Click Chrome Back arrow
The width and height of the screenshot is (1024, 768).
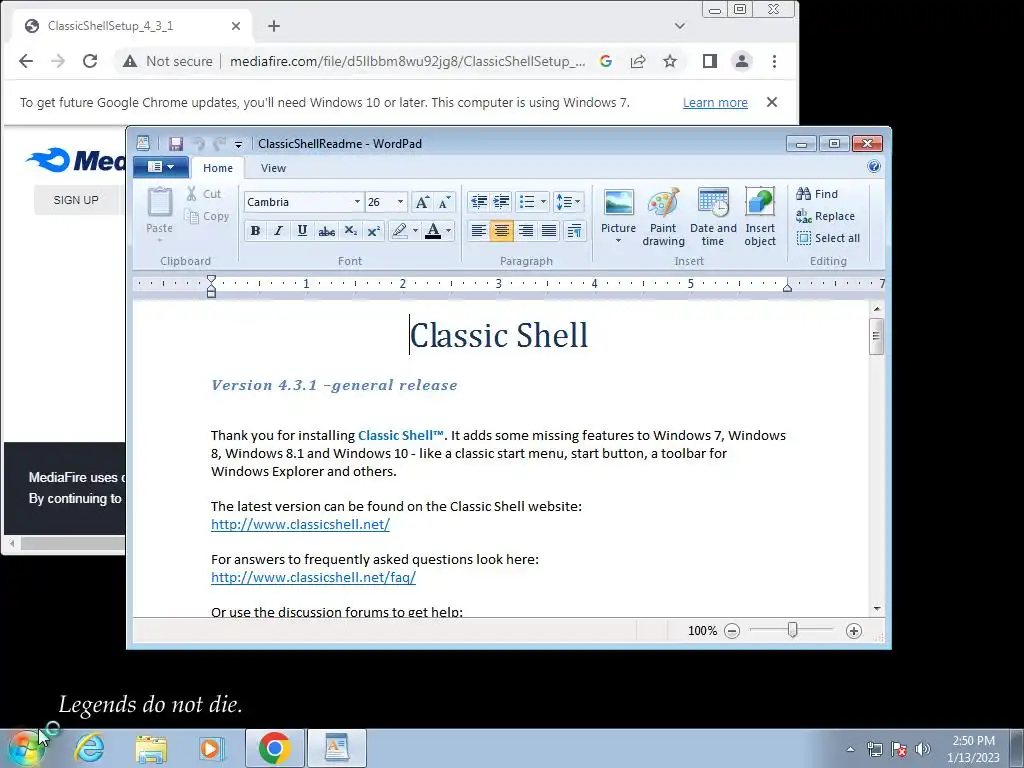point(26,61)
